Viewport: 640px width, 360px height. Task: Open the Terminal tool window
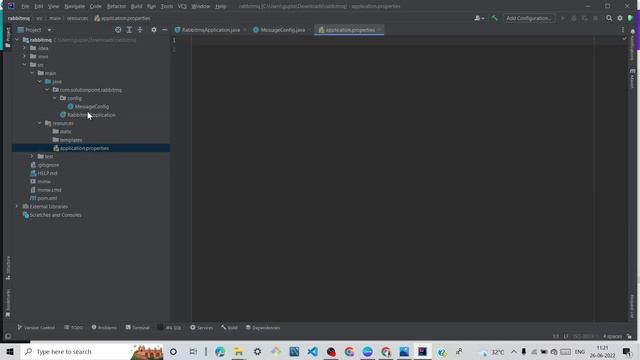[138, 328]
